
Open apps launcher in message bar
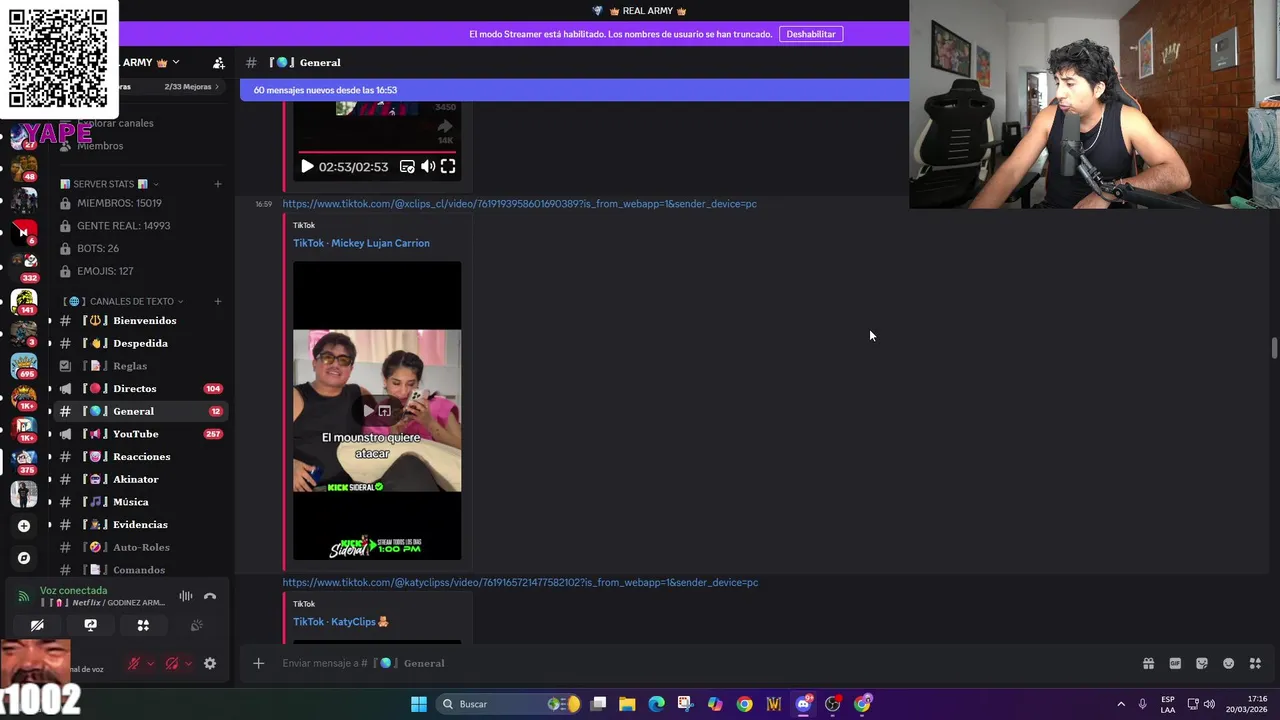[x=1256, y=663]
